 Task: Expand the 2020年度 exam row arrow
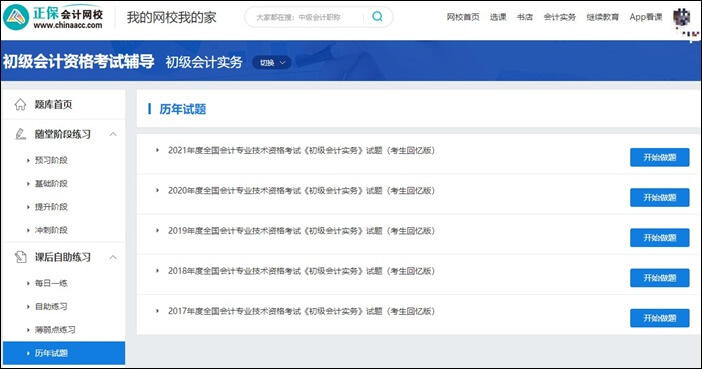(x=157, y=190)
